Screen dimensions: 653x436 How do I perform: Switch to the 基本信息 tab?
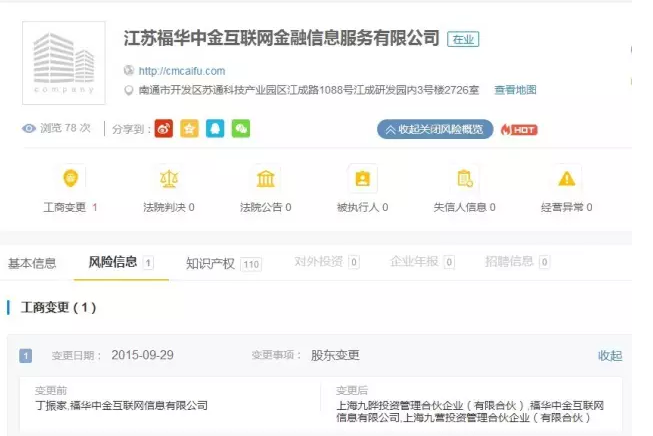[32, 263]
